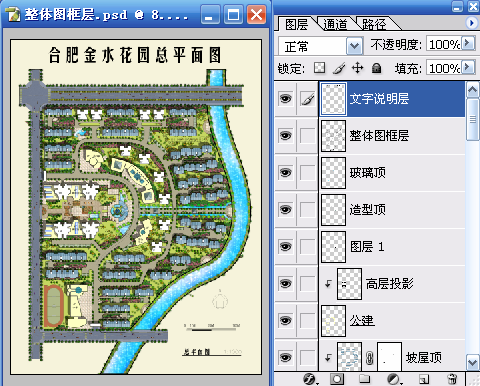Click the paintbrush indicator on 文字说明层 layer
480x386 pixels.
point(307,99)
